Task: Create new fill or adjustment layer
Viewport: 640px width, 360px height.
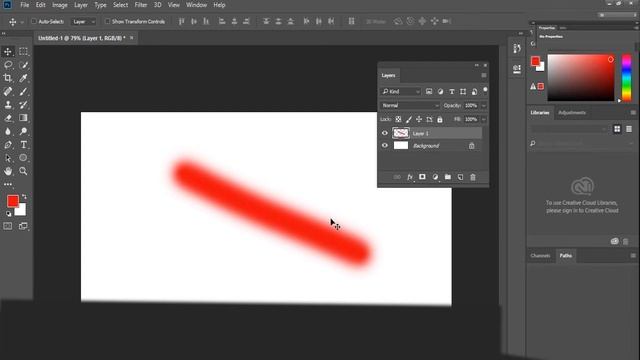Action: (435, 177)
